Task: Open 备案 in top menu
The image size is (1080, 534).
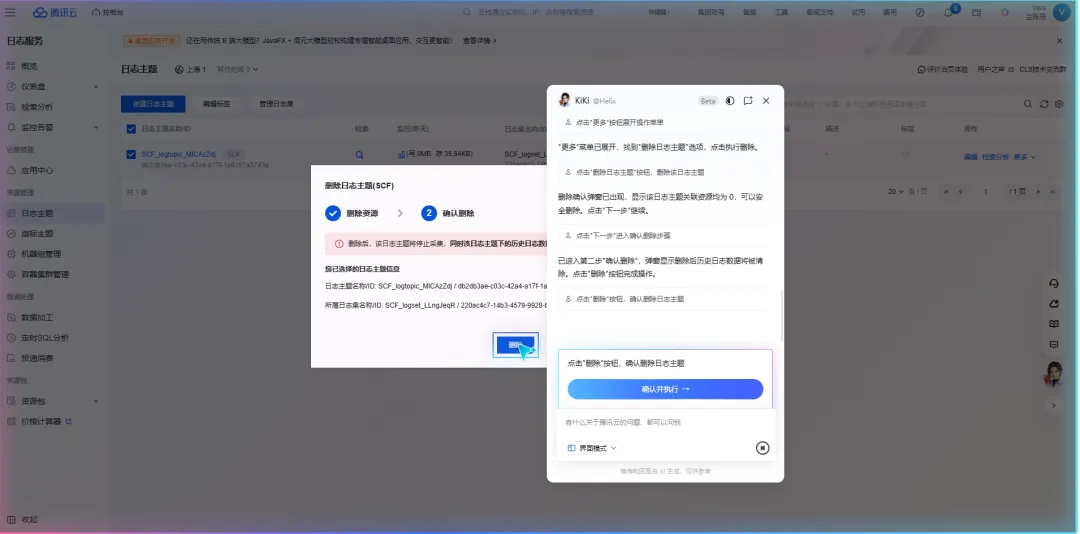Action: point(749,12)
